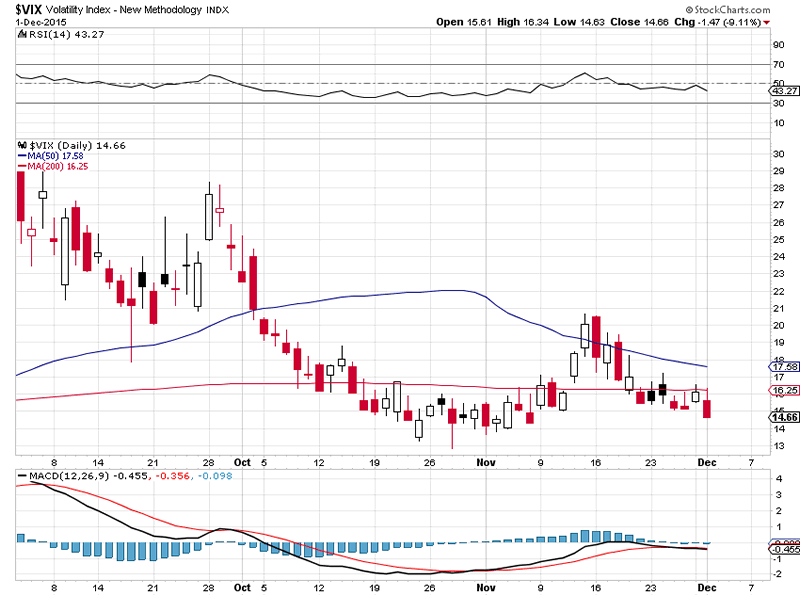Click the RSI 43.27 value marker
This screenshot has height=596, width=800.
[781, 91]
